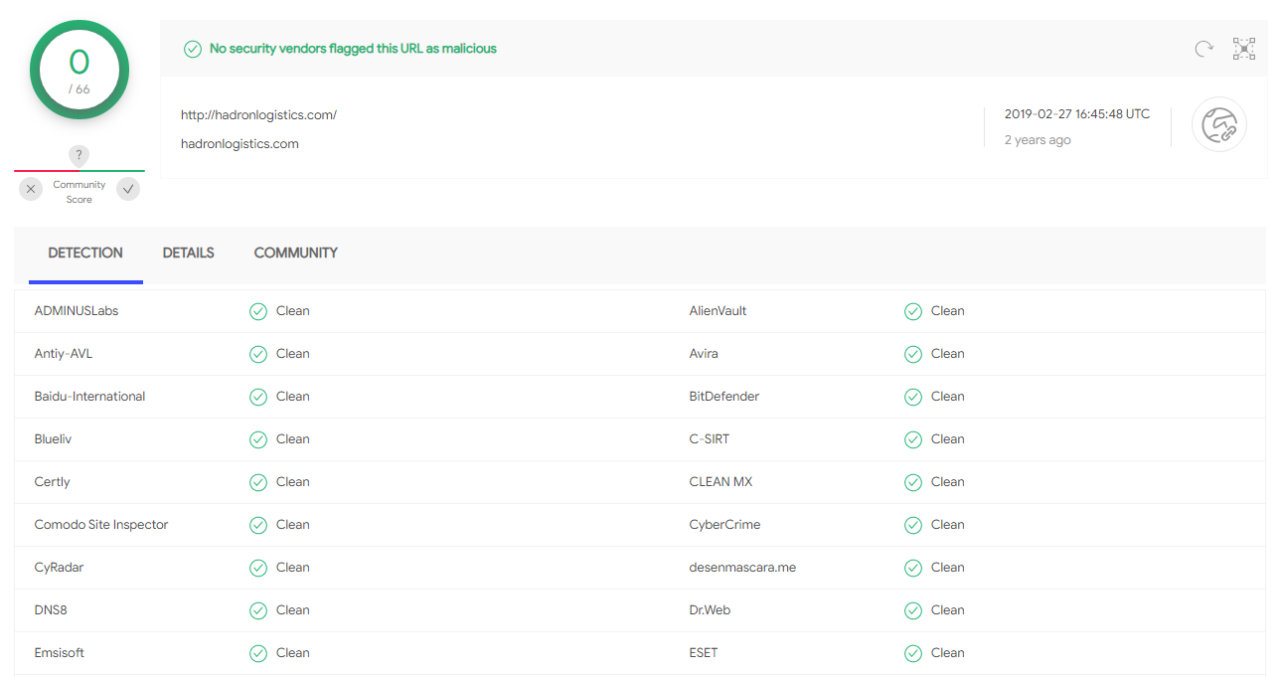Click the Clean result text for CyRadar
Image resolution: width=1280 pixels, height=677 pixels.
[x=293, y=568]
